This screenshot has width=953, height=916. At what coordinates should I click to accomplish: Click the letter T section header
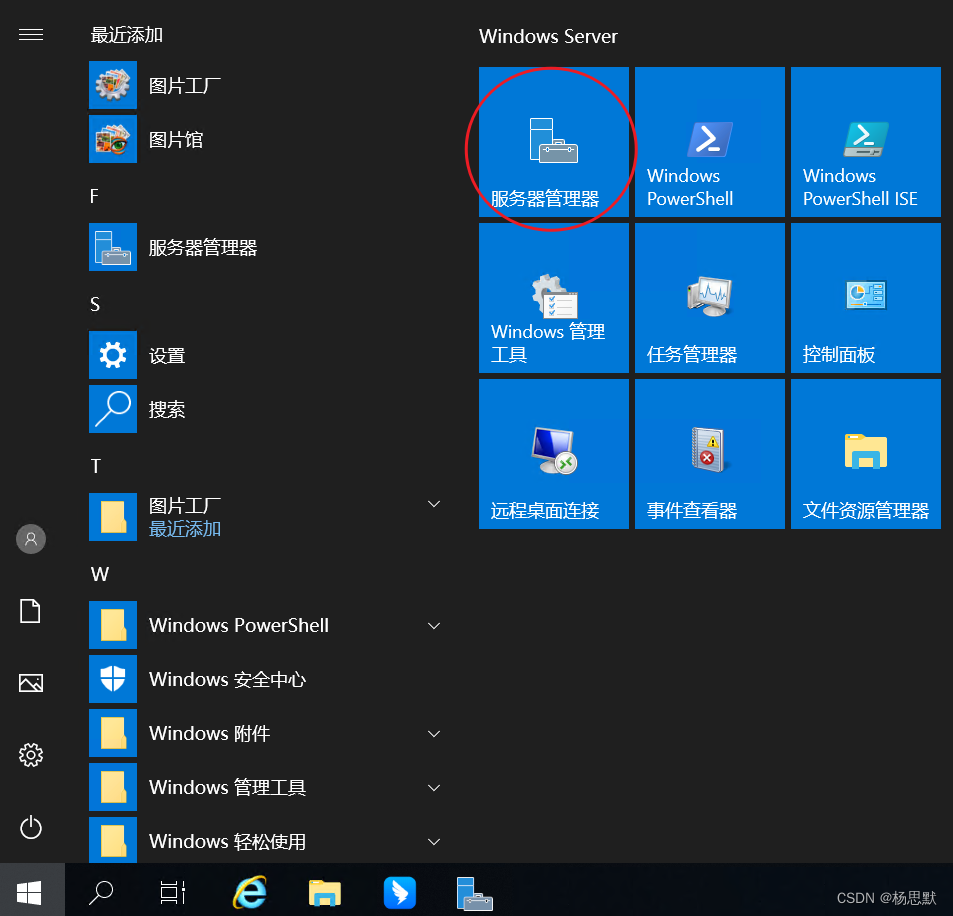tap(95, 466)
